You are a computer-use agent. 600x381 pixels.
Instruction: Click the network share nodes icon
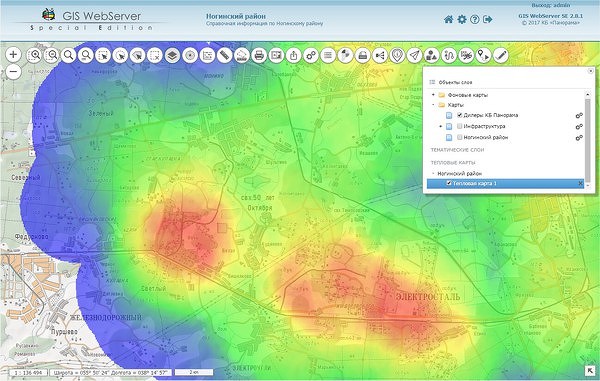380,55
